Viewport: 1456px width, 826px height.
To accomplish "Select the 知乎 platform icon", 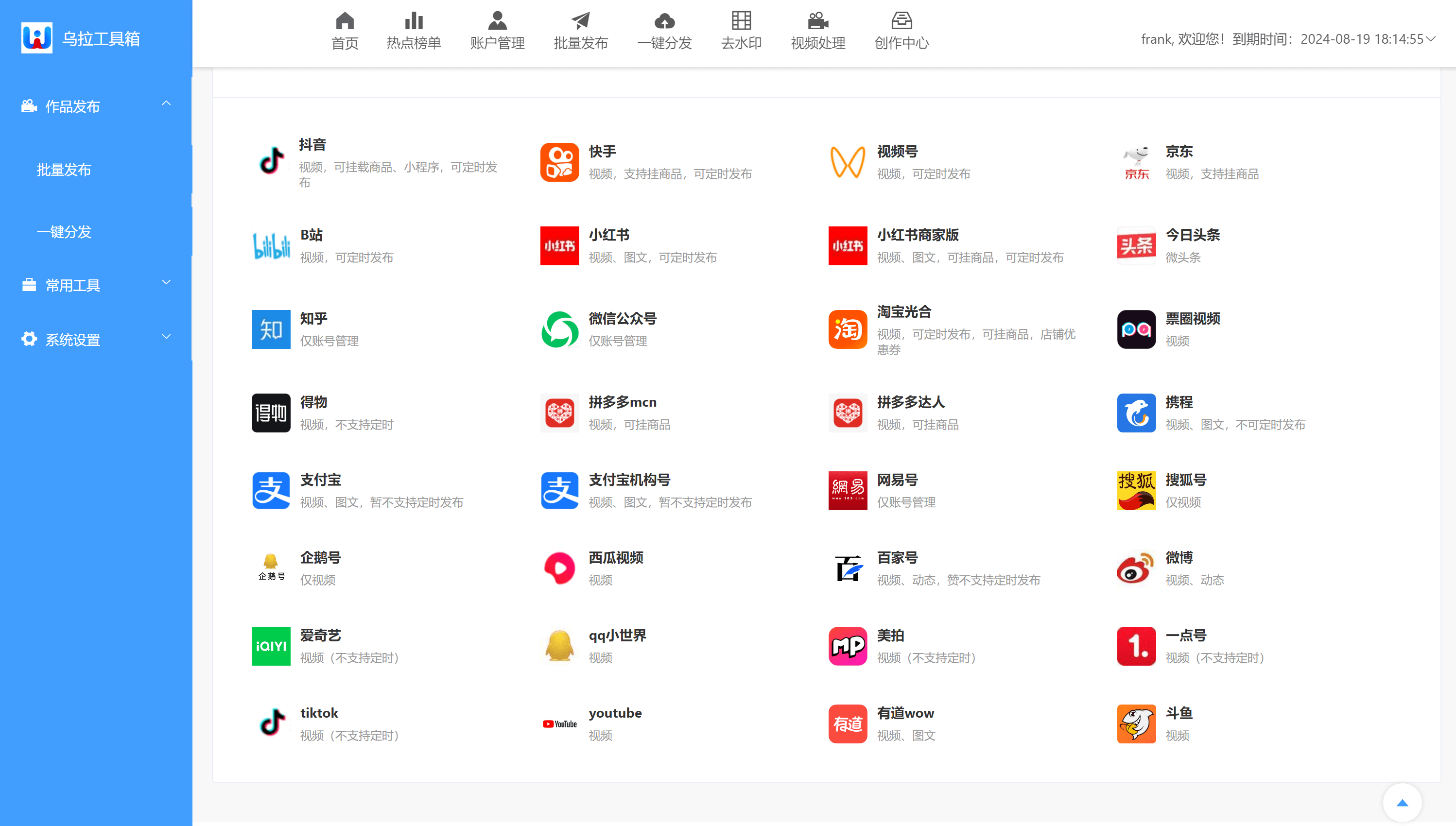I will pyautogui.click(x=271, y=329).
